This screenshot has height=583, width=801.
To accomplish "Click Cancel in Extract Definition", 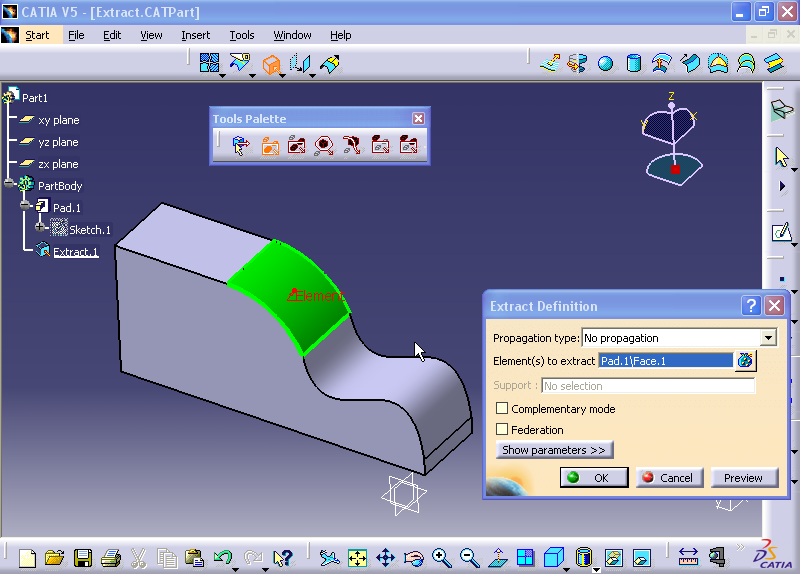I will (670, 477).
